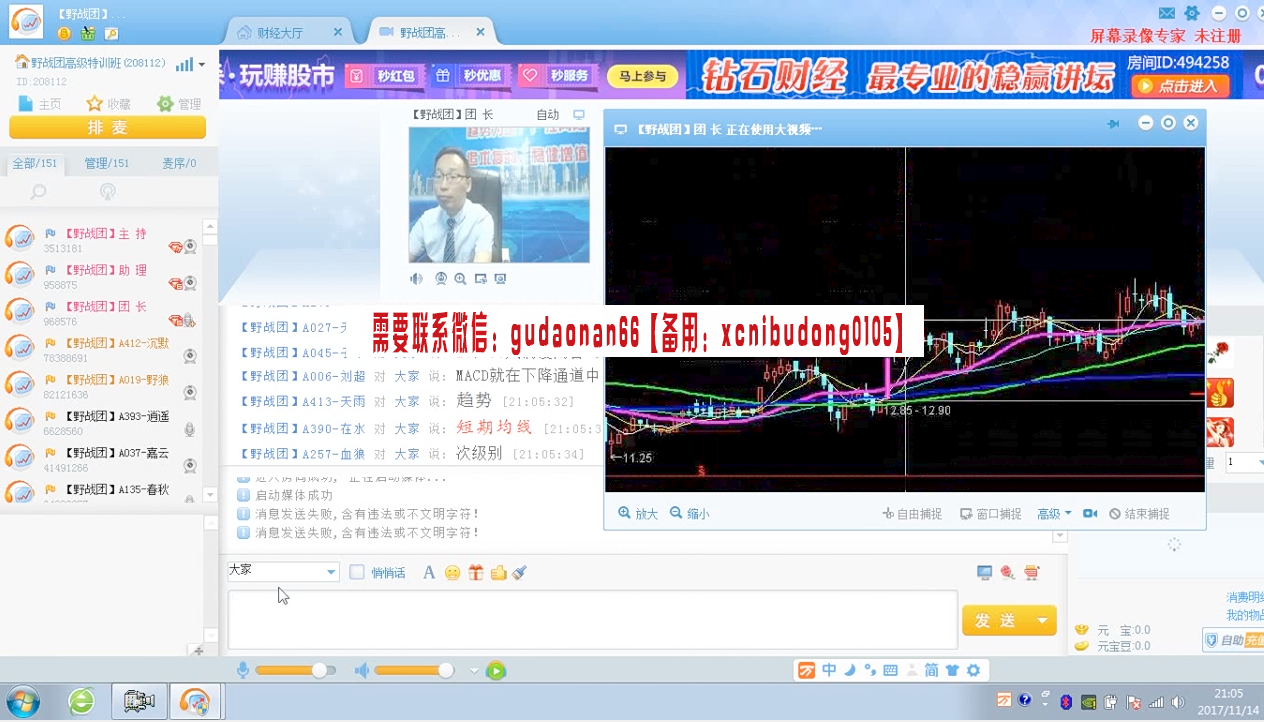
Task: Open the arrow dropdown next to the signal bars
Action: [x=202, y=64]
